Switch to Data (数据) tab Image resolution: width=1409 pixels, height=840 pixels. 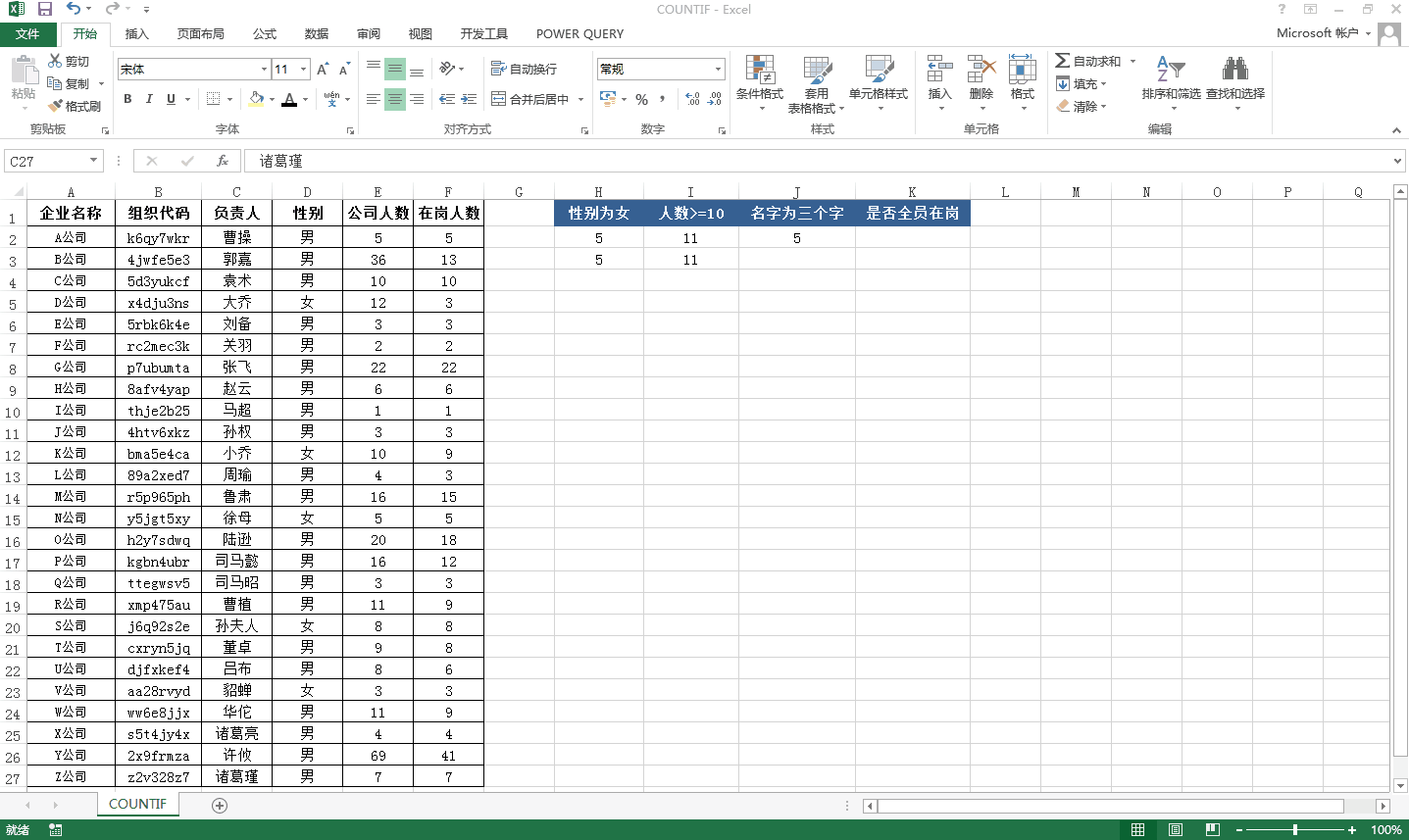[317, 33]
